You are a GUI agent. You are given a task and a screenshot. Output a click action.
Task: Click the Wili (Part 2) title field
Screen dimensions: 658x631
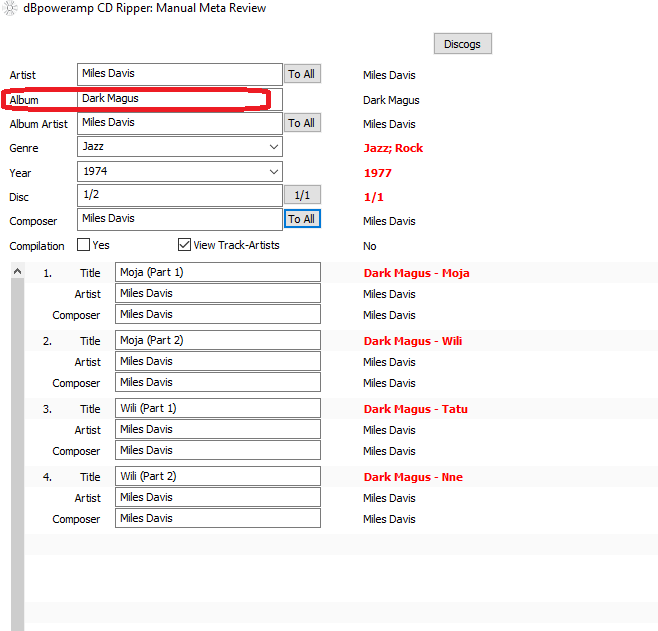[217, 476]
